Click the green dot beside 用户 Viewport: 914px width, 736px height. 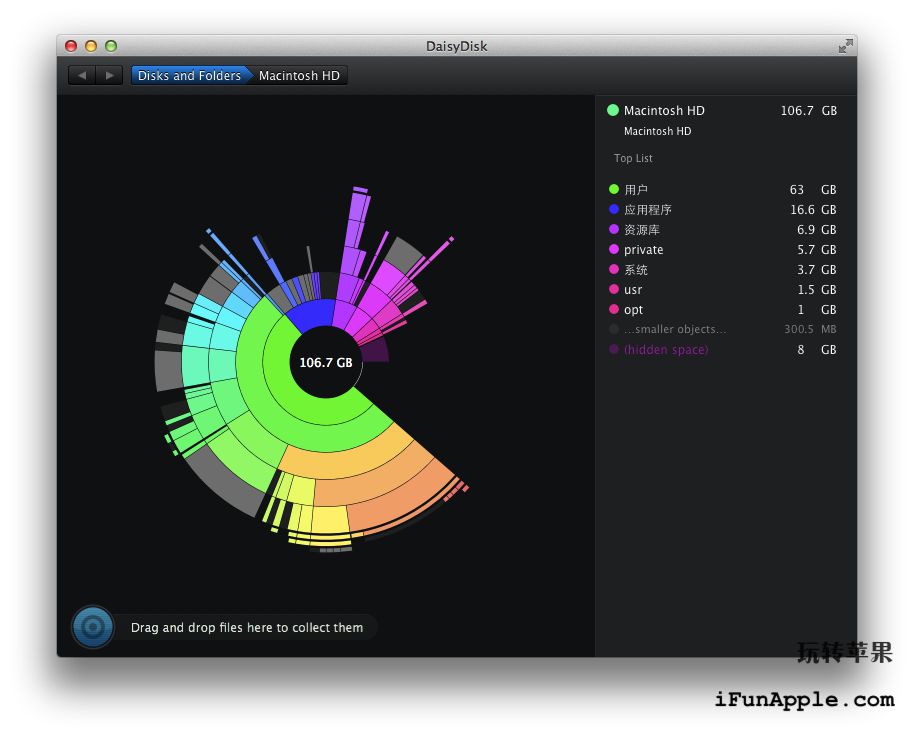pos(614,189)
